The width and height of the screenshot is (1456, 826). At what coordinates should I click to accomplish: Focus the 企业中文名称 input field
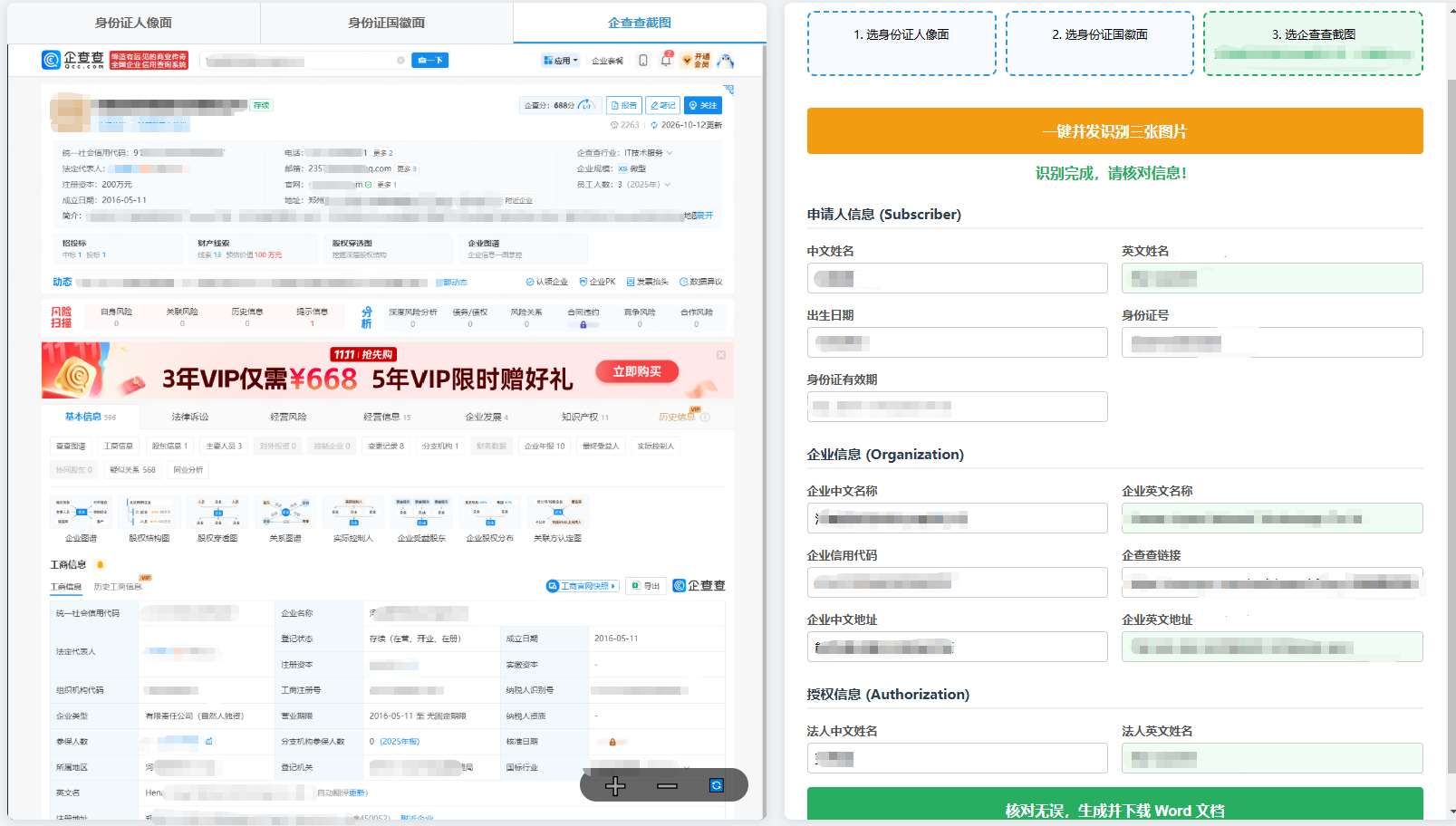pos(958,518)
